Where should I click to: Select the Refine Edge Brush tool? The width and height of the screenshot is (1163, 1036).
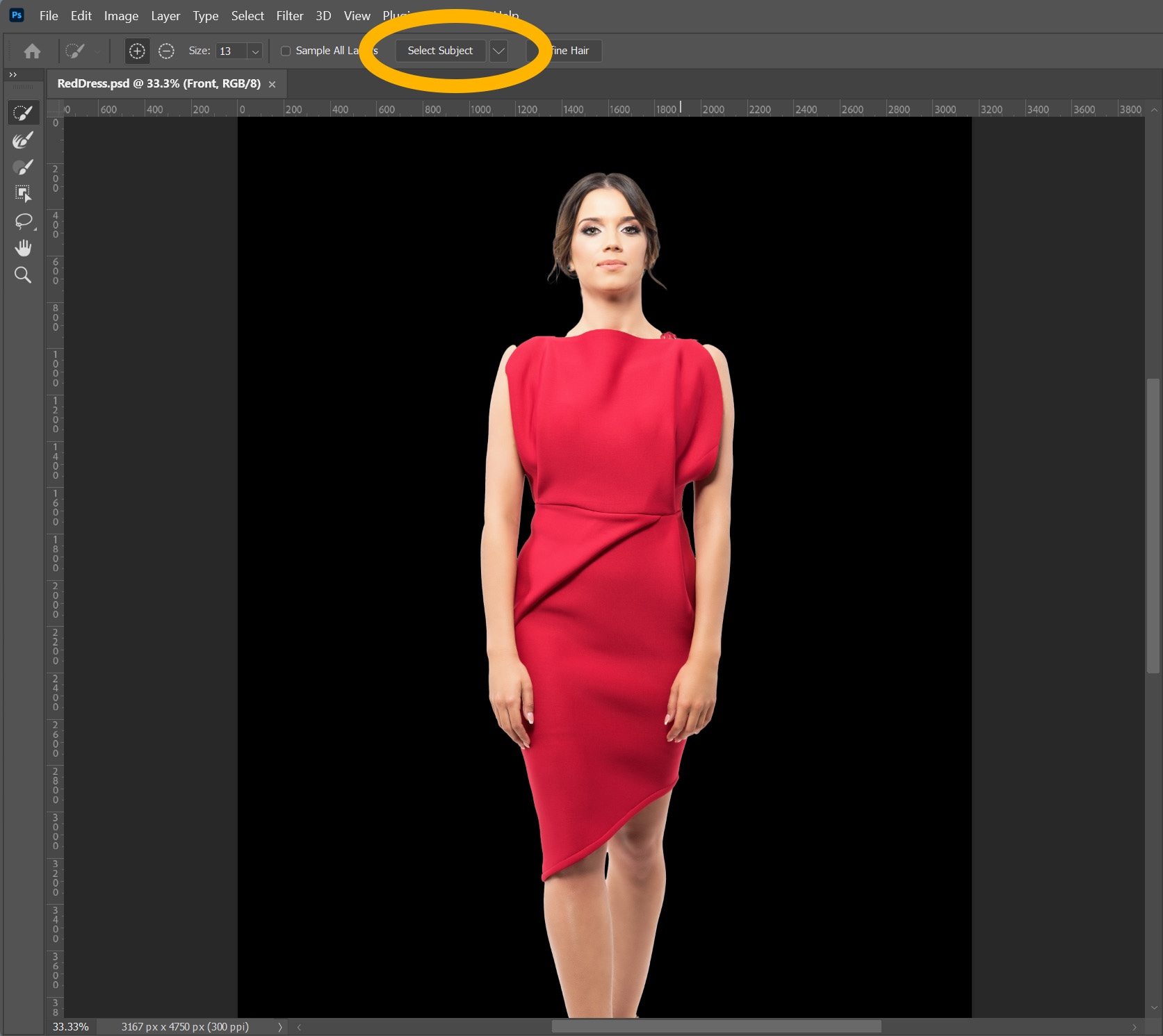coord(23,140)
